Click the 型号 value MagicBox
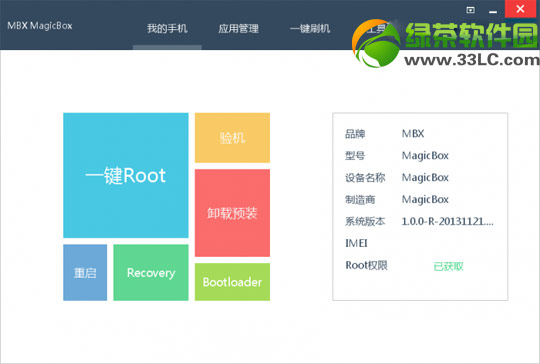This screenshot has height=364, width=540. point(425,156)
